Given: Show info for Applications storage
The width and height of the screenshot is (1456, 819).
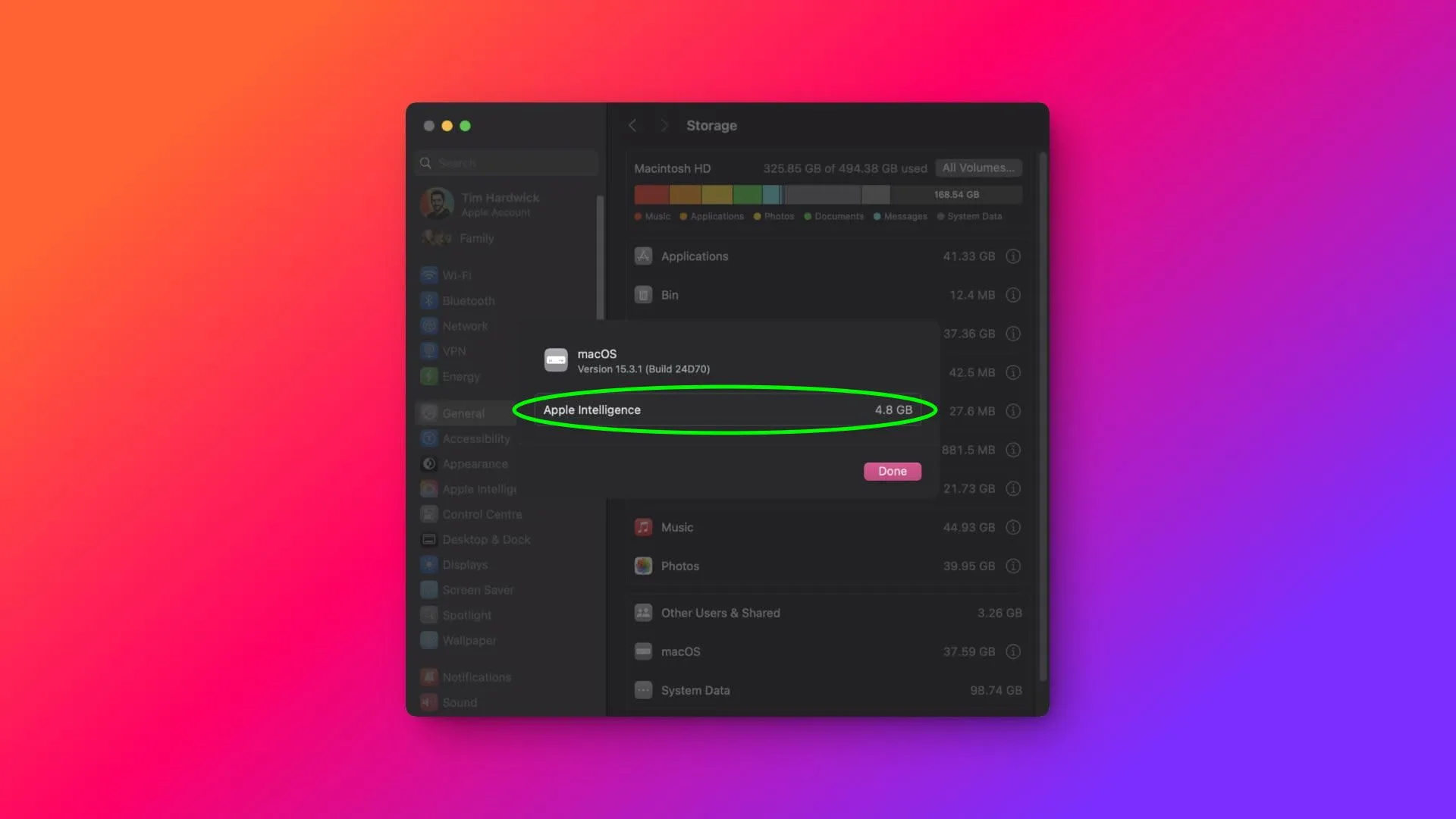Looking at the screenshot, I should (x=1013, y=256).
